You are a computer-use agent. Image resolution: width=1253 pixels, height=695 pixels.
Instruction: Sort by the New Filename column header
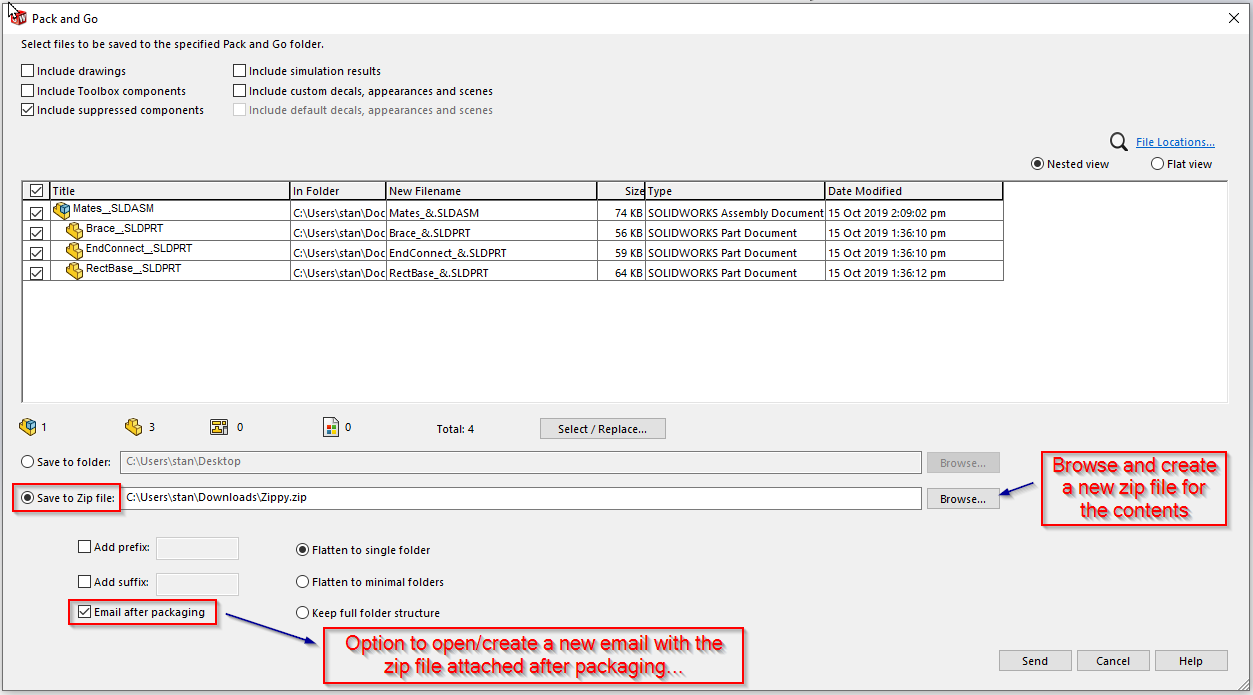click(x=491, y=191)
